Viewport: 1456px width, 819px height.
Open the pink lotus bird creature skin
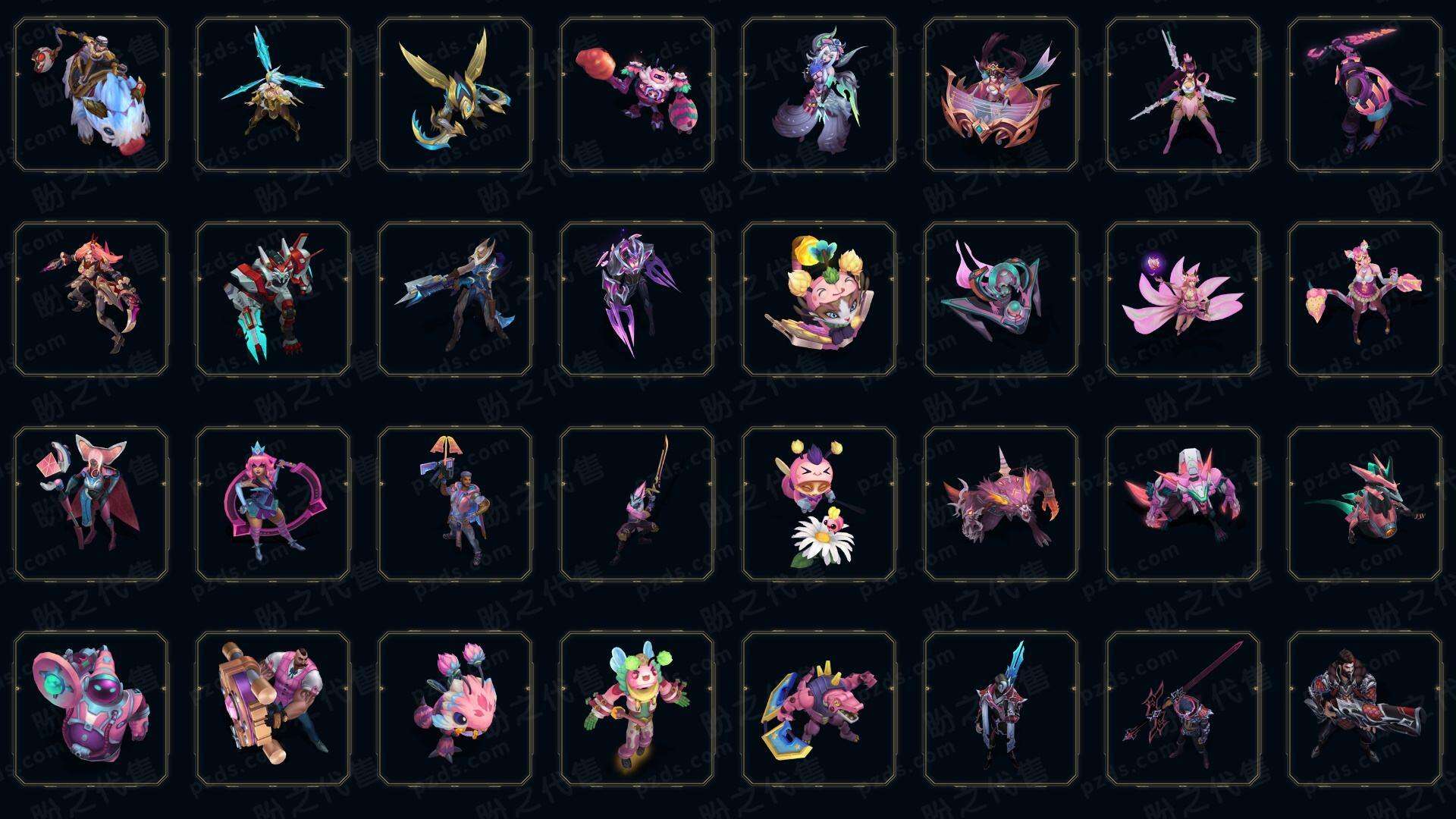pyautogui.click(x=455, y=708)
